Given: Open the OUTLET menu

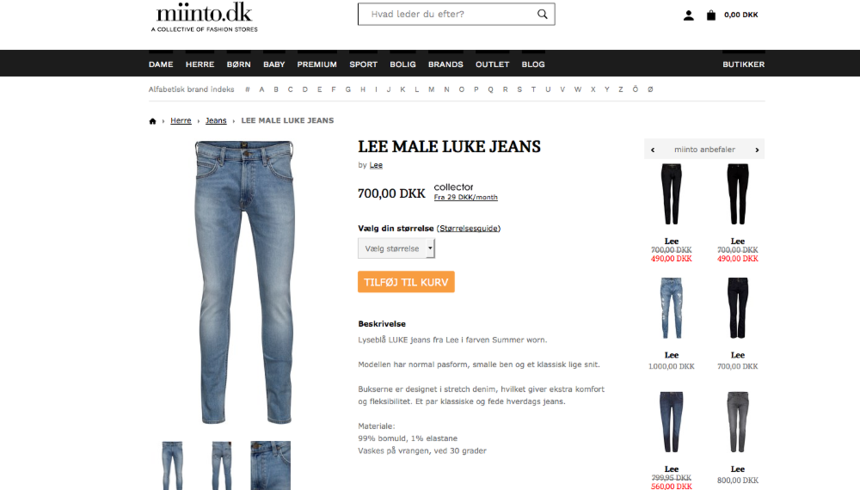Looking at the screenshot, I should point(492,64).
